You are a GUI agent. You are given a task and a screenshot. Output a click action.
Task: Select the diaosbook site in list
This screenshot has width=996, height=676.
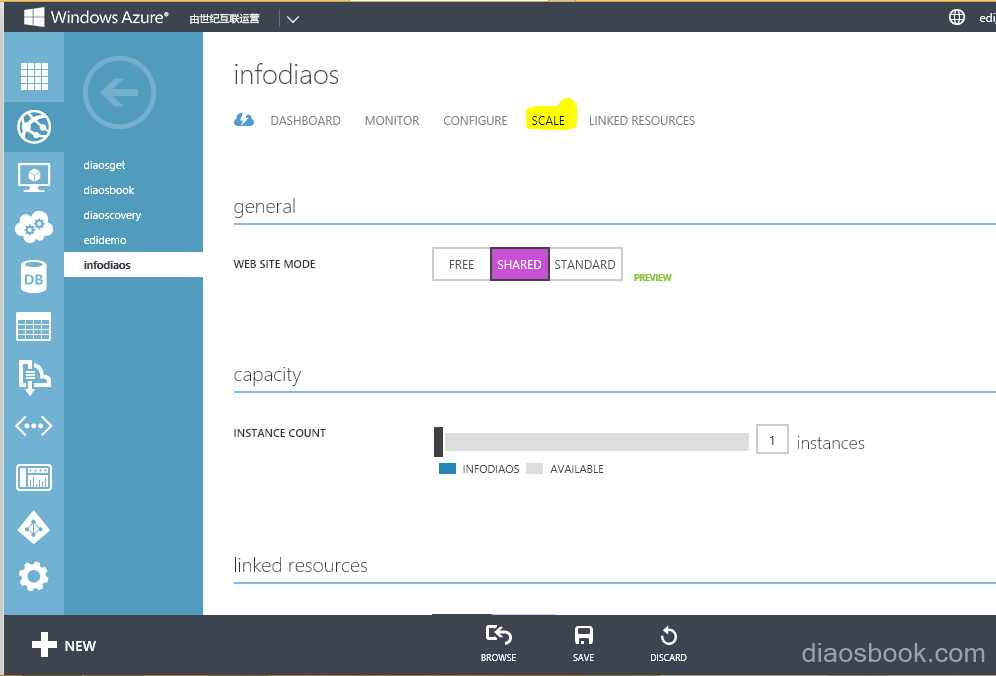click(109, 190)
